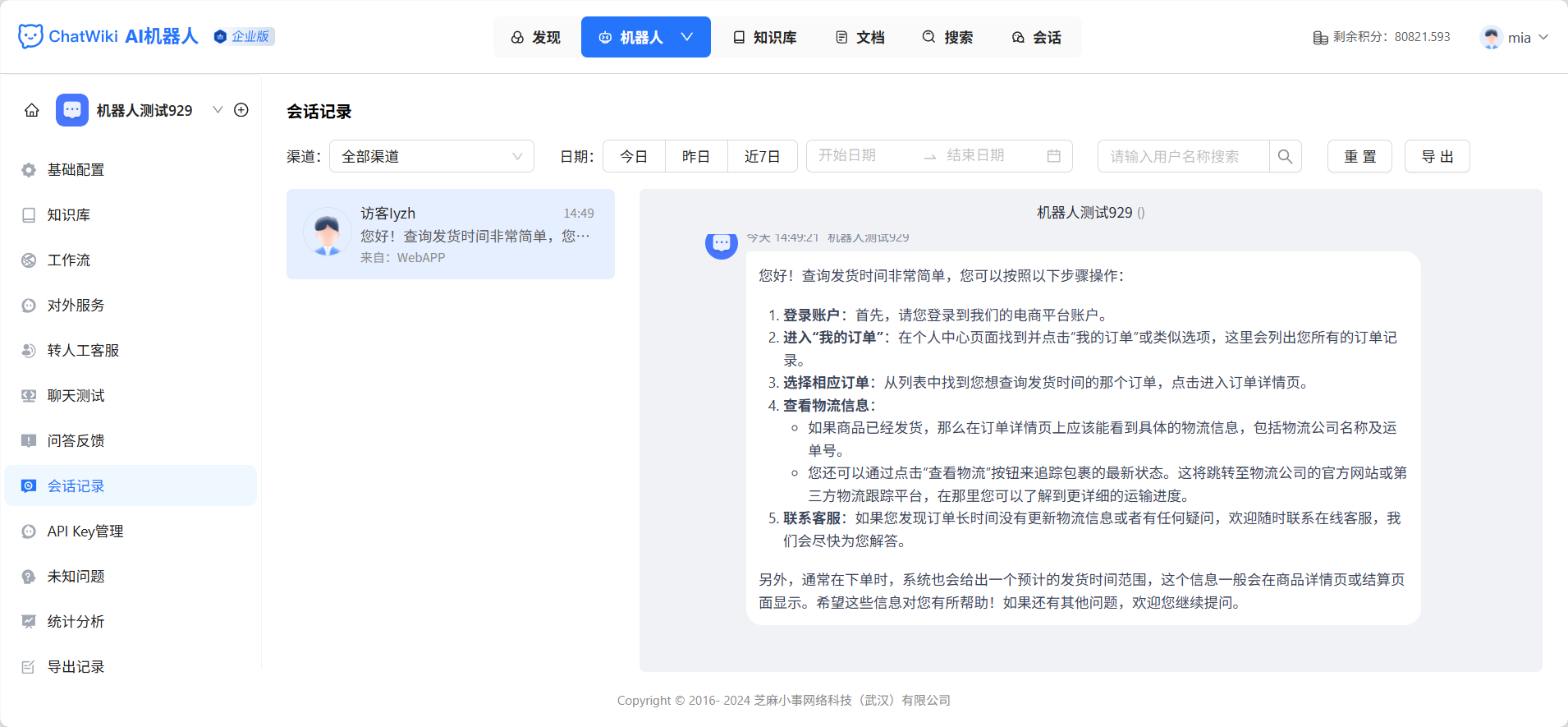Filter conversations by 近7日

tap(763, 156)
